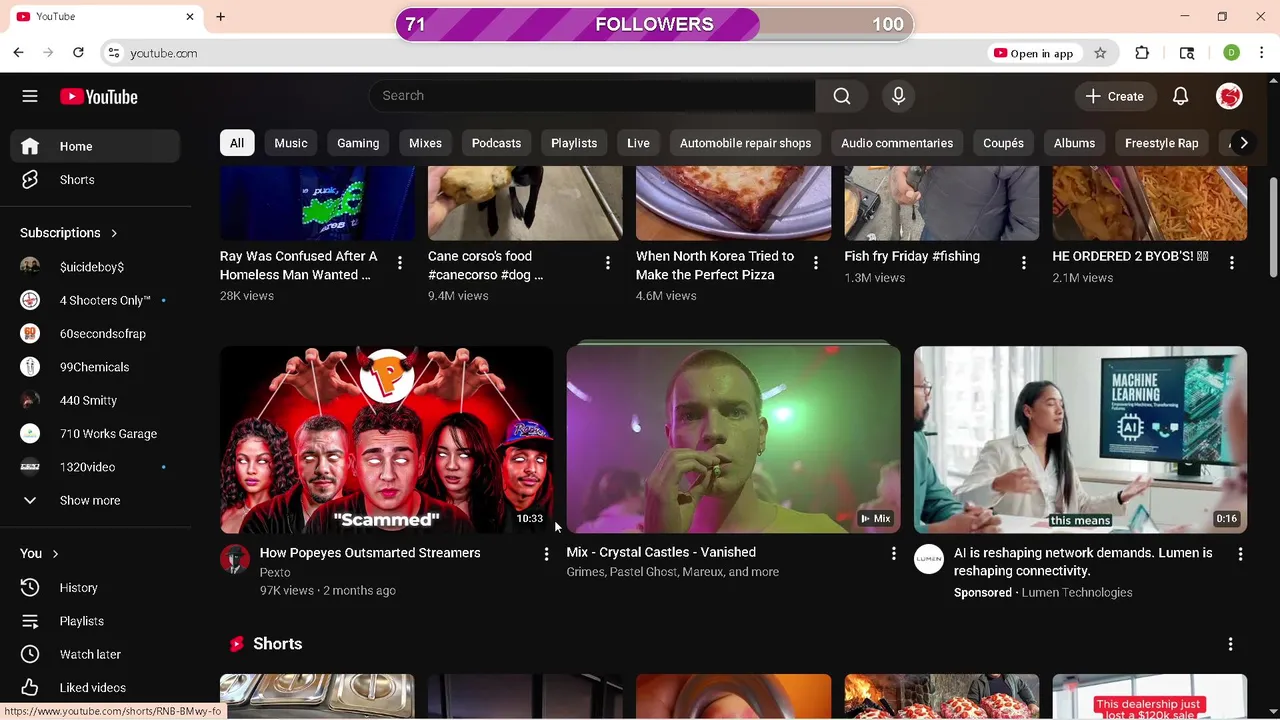Open the 440 Smitty channel
The height and width of the screenshot is (720, 1280).
pyautogui.click(x=95, y=400)
